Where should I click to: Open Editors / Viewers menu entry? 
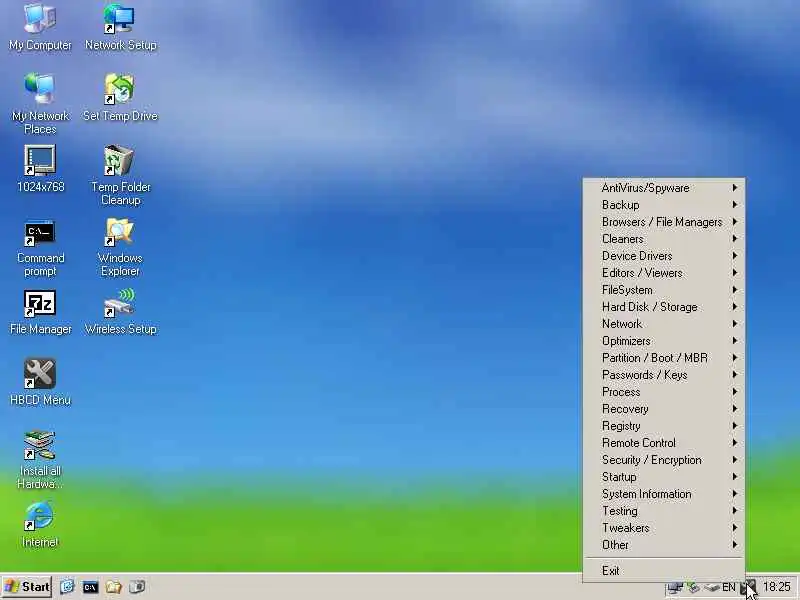[x=664, y=272]
